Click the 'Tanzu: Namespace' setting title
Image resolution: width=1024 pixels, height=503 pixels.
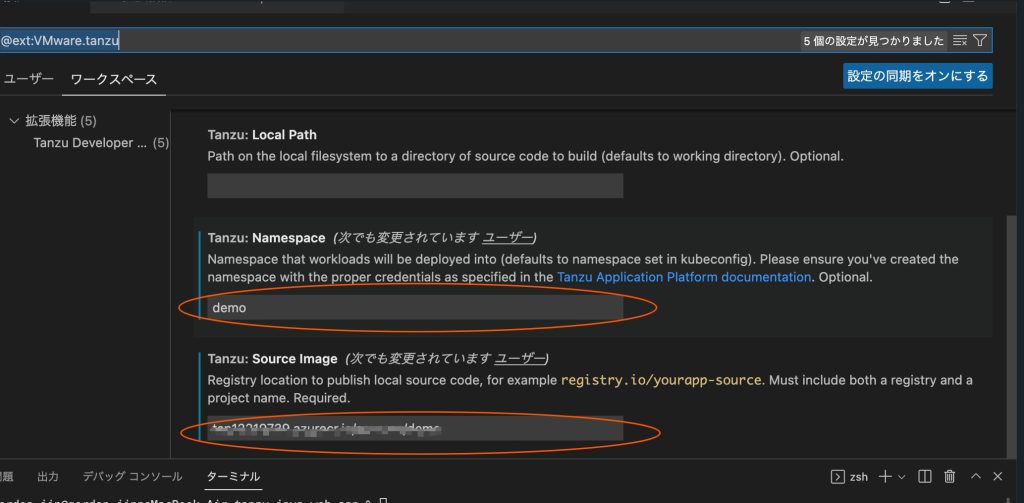[x=266, y=237]
